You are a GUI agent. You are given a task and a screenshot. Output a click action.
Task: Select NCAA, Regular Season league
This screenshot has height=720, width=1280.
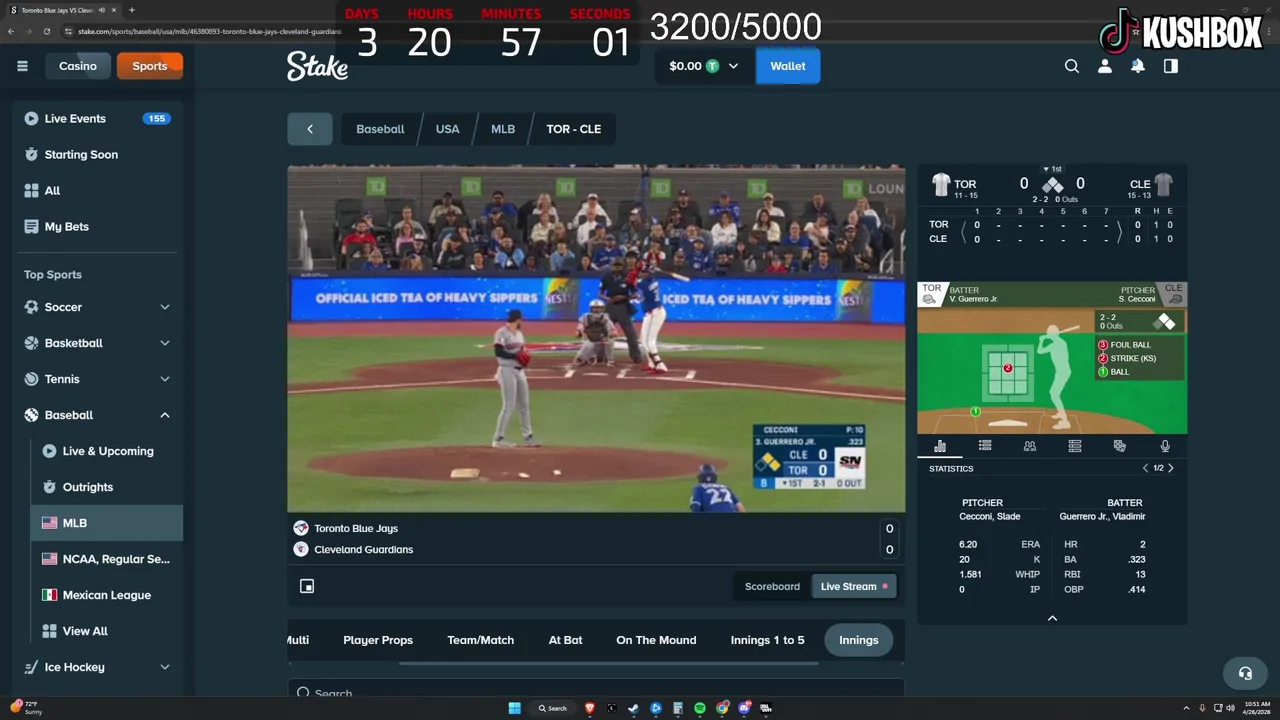(107, 559)
